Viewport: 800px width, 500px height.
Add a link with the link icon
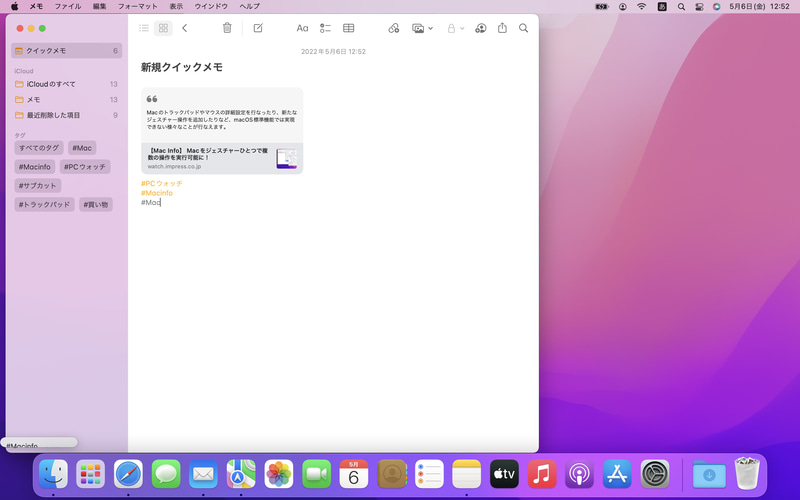pos(393,28)
